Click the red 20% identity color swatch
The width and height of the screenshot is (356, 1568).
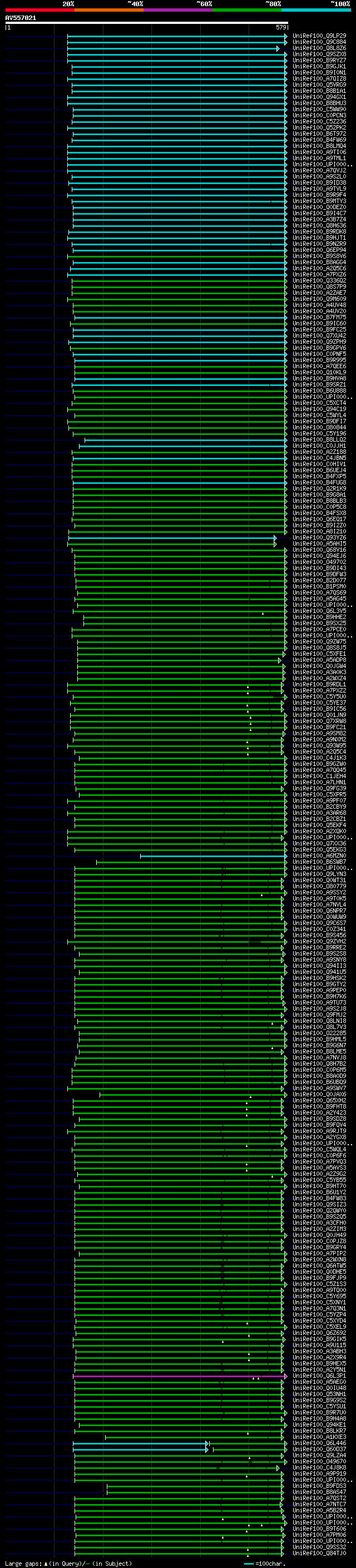coord(39,10)
